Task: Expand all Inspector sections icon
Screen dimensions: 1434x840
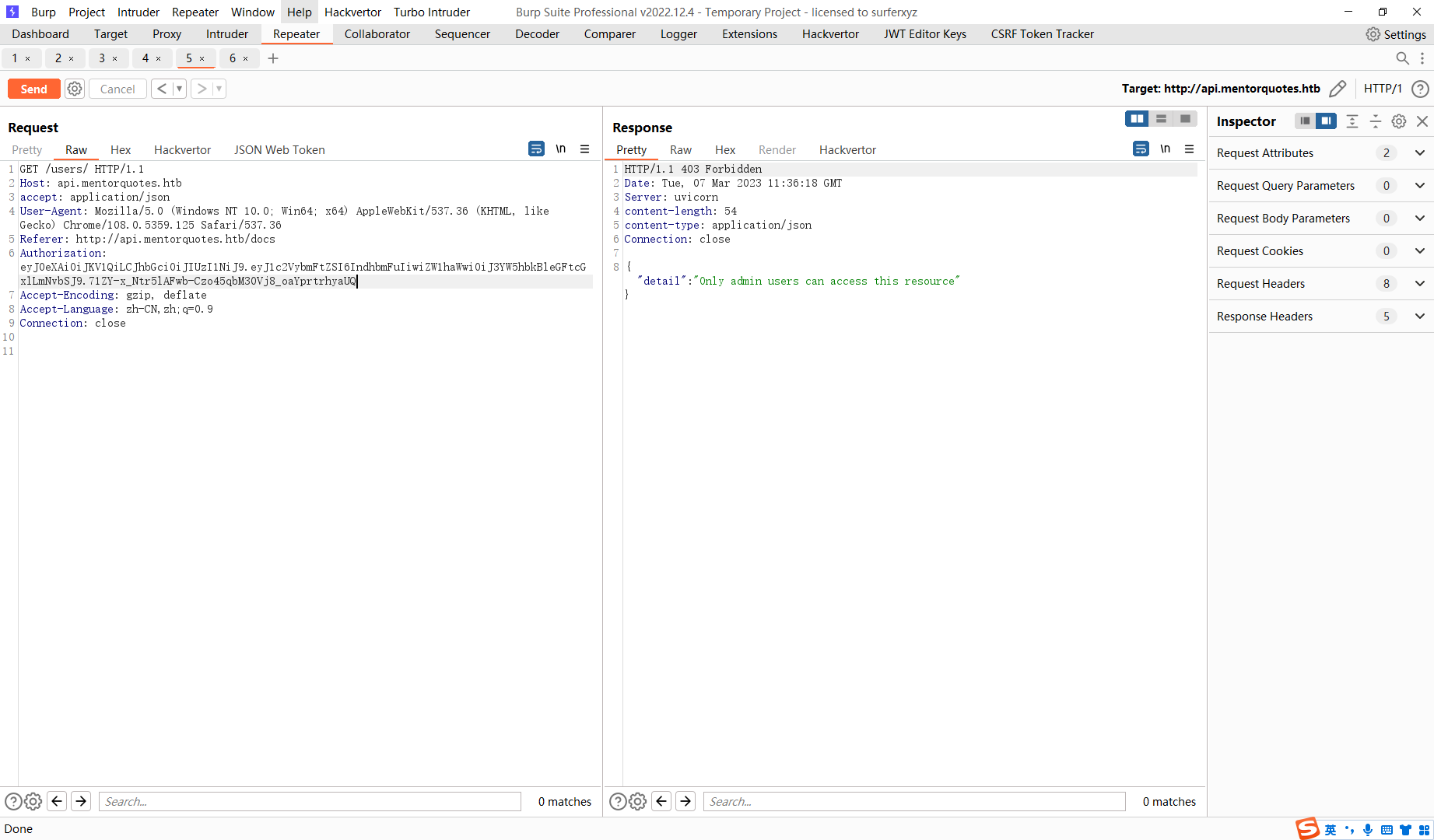Action: tap(1352, 121)
